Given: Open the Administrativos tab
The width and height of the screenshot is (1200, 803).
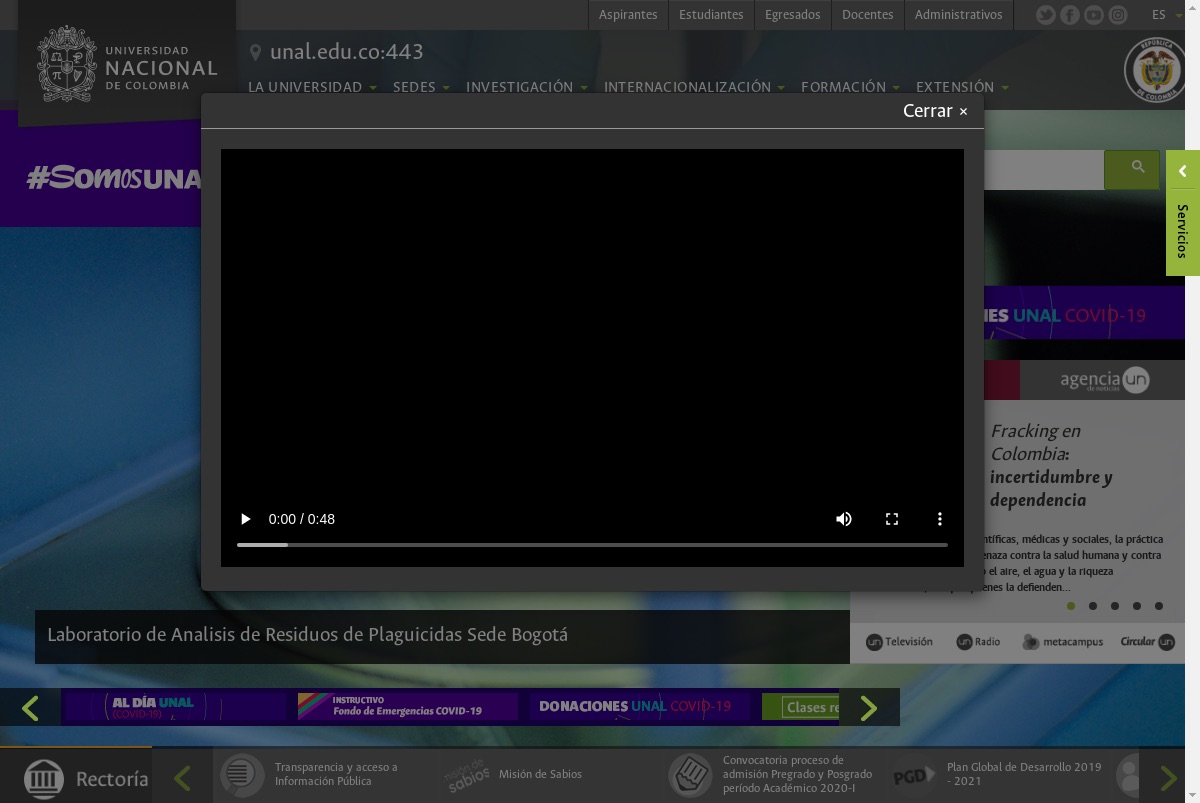Looking at the screenshot, I should point(958,15).
